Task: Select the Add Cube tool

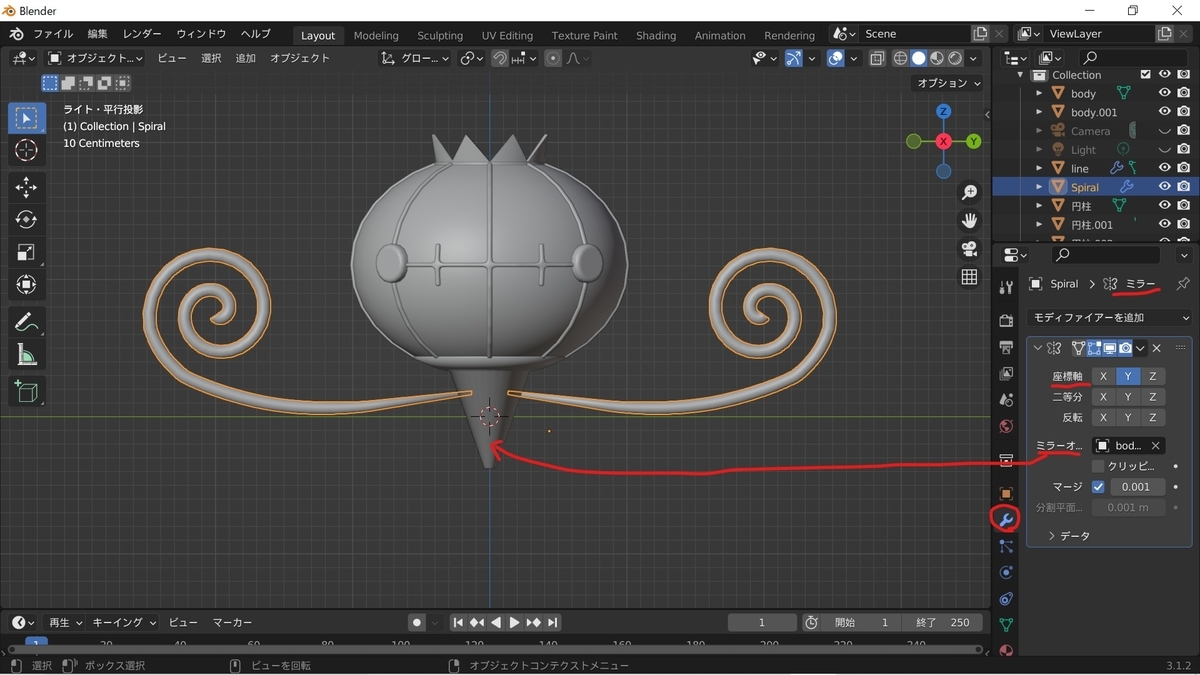Action: click(27, 391)
